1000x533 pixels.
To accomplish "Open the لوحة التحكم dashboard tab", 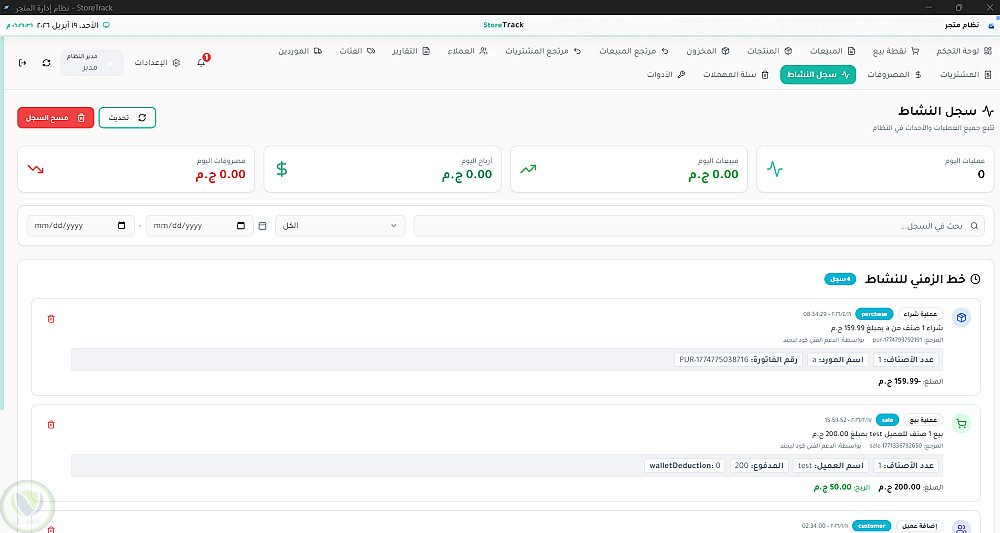I will click(x=964, y=51).
